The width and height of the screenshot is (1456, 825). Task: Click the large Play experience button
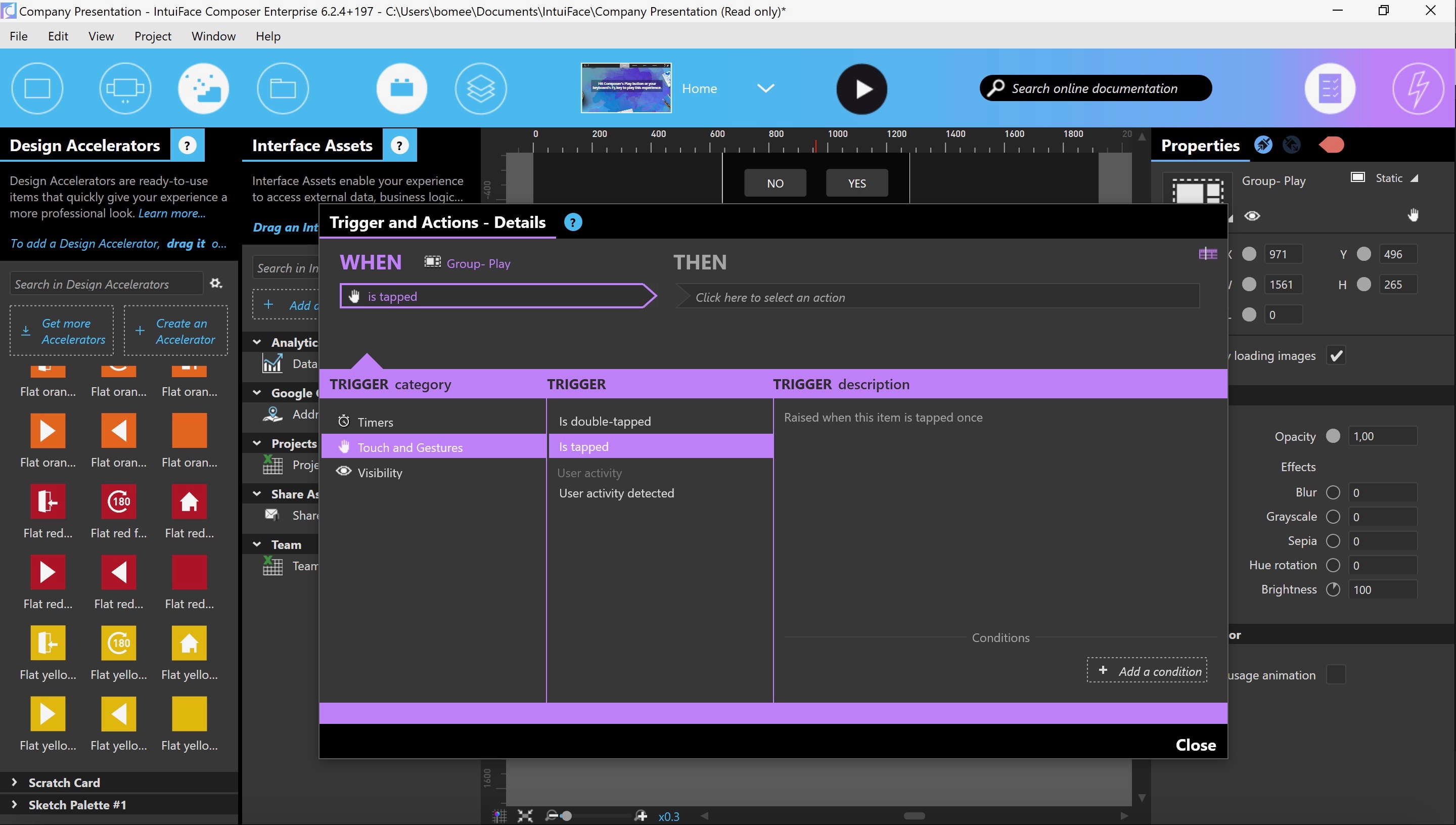pyautogui.click(x=861, y=89)
